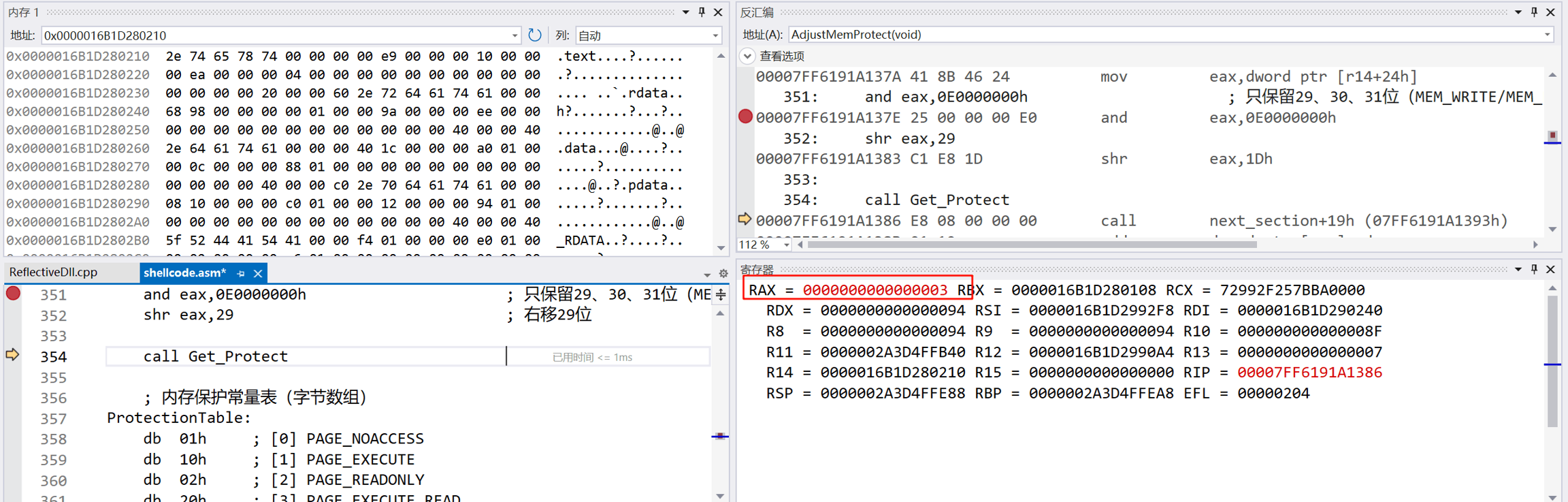1568x502 pixels.
Task: Refresh the memory view at the address
Action: (x=535, y=35)
